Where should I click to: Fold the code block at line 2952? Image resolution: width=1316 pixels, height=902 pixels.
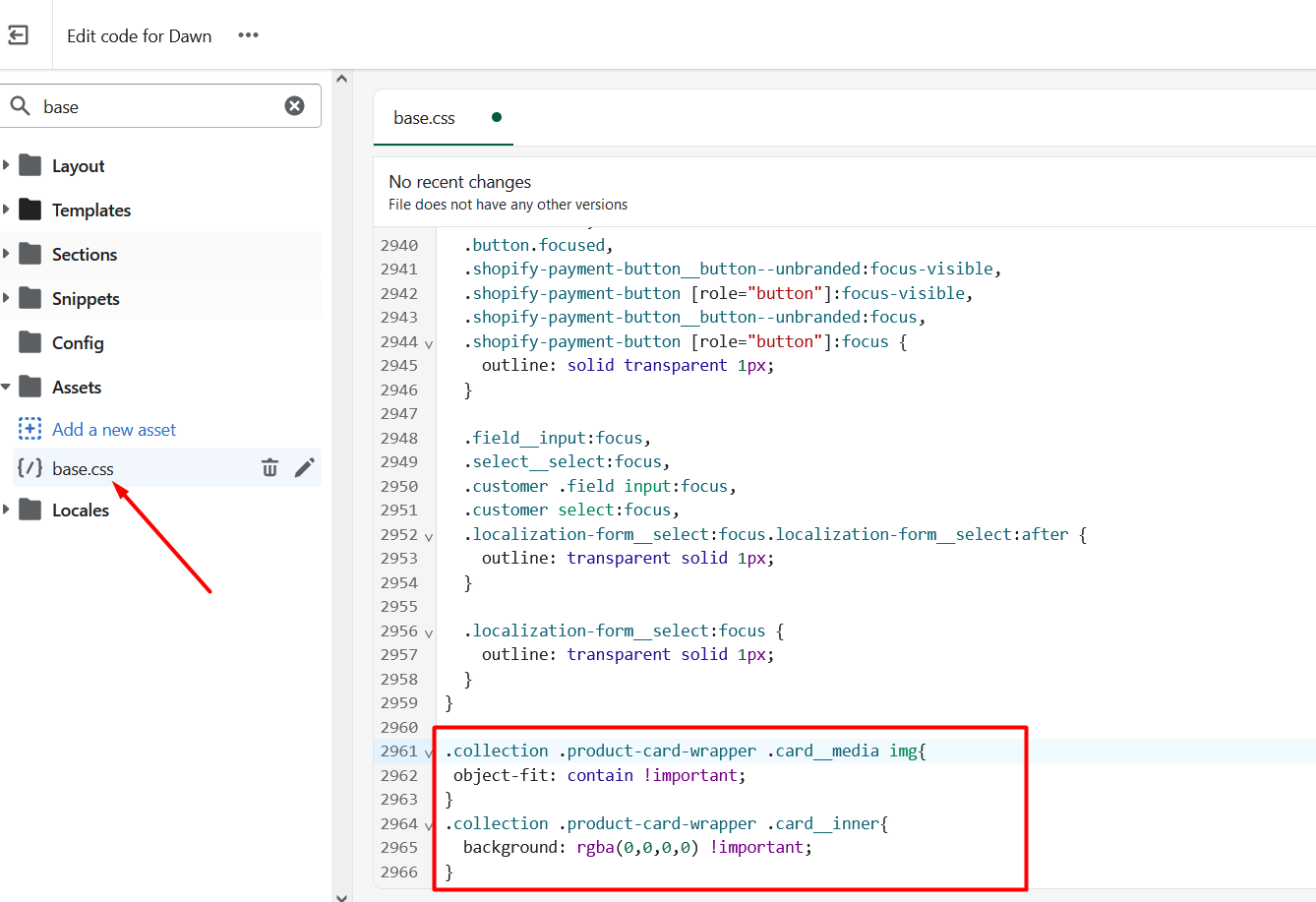tap(429, 536)
